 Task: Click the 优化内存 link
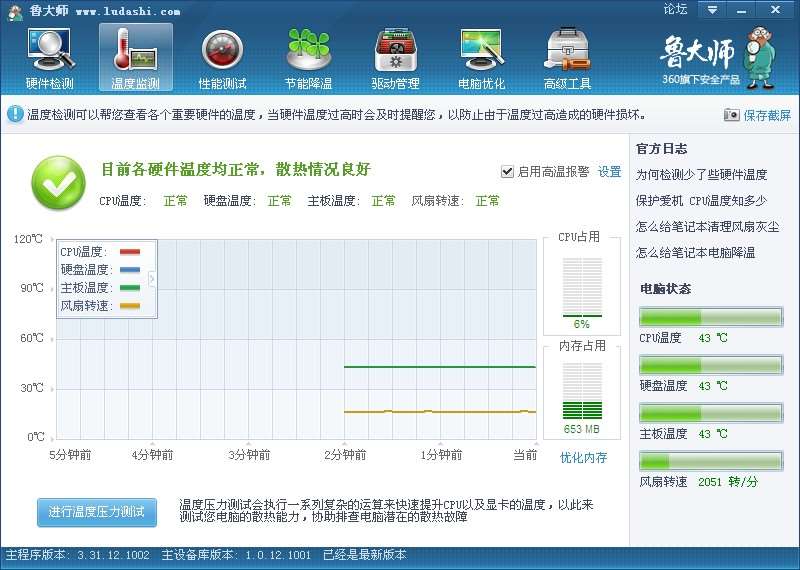(x=583, y=457)
